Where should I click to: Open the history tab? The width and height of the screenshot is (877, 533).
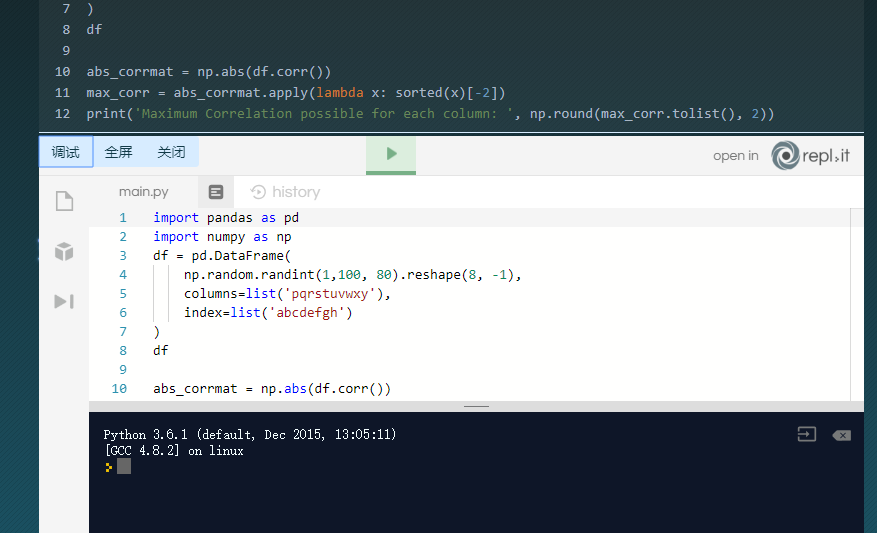coord(285,192)
